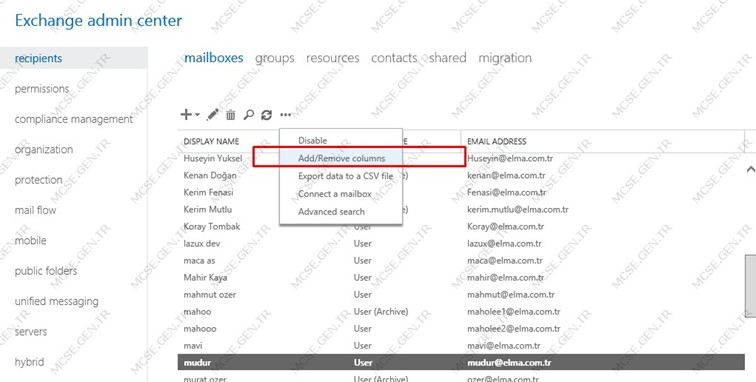Select the Mahir Kaya mailbox row

[461, 277]
